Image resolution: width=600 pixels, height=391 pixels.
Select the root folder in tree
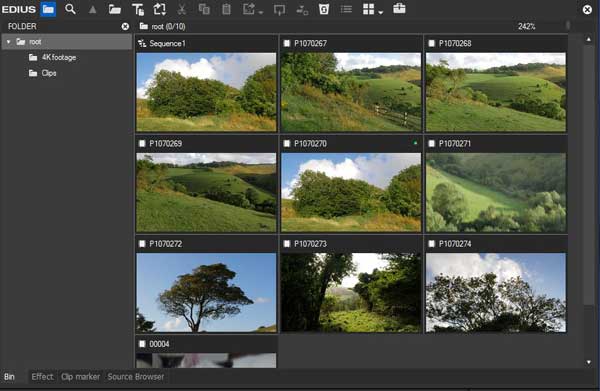point(67,42)
